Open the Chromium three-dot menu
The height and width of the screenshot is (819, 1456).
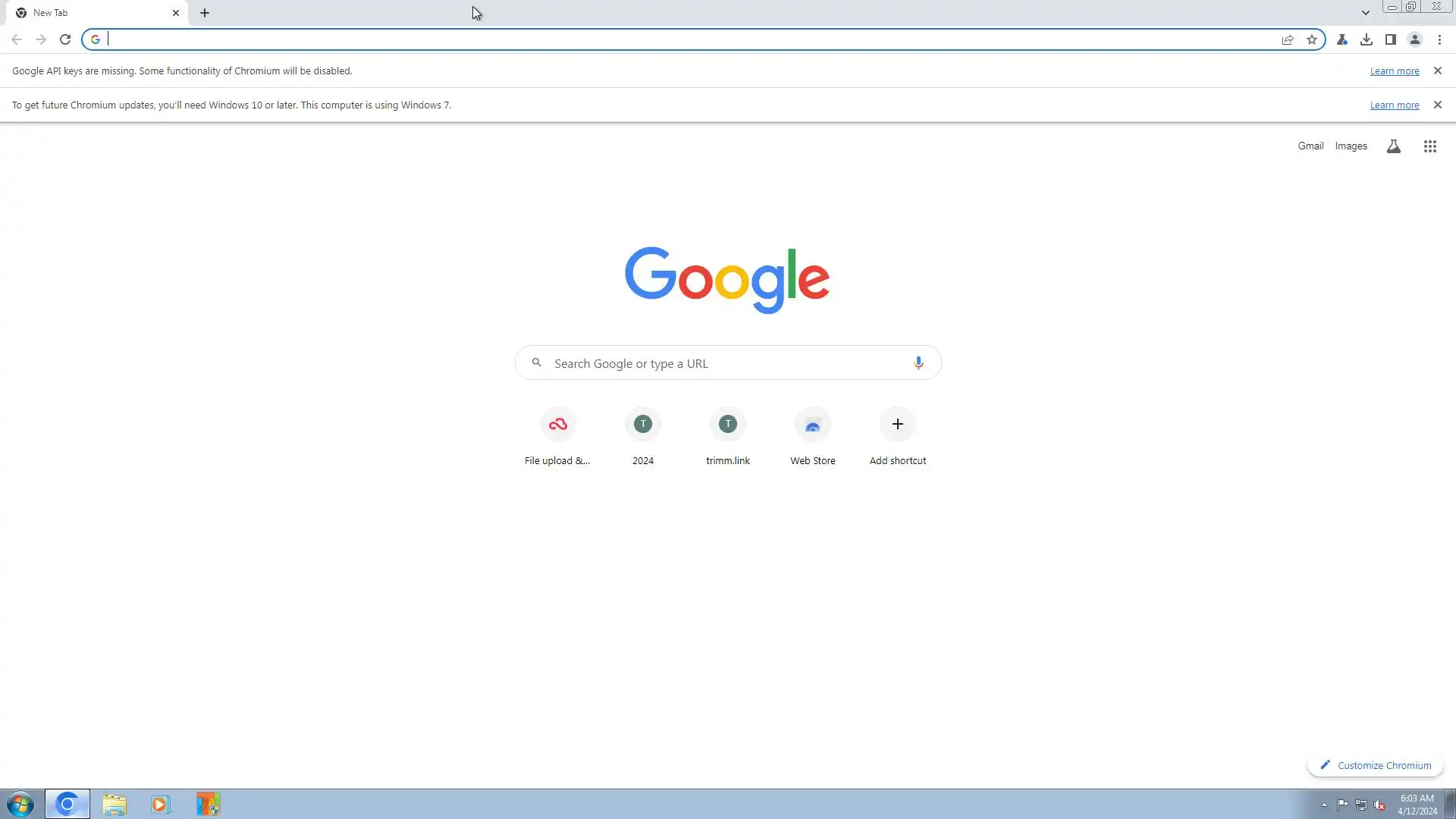point(1439,39)
